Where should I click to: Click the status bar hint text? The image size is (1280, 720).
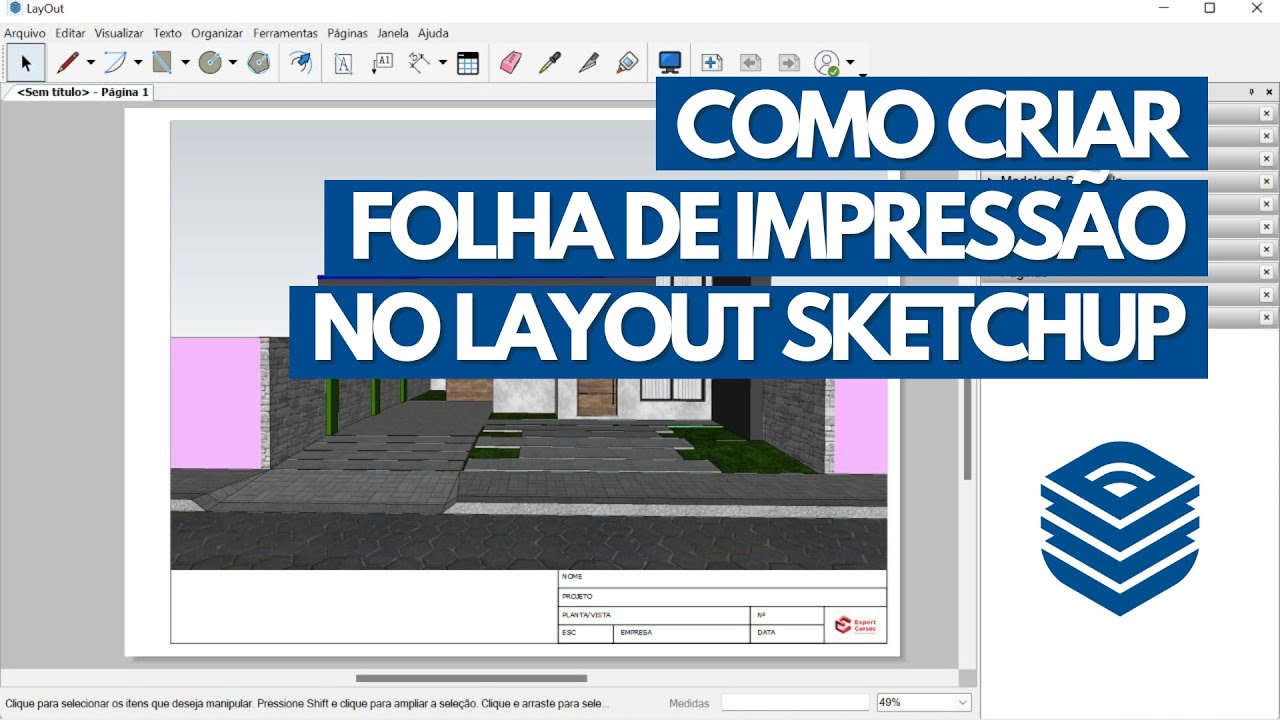click(307, 703)
